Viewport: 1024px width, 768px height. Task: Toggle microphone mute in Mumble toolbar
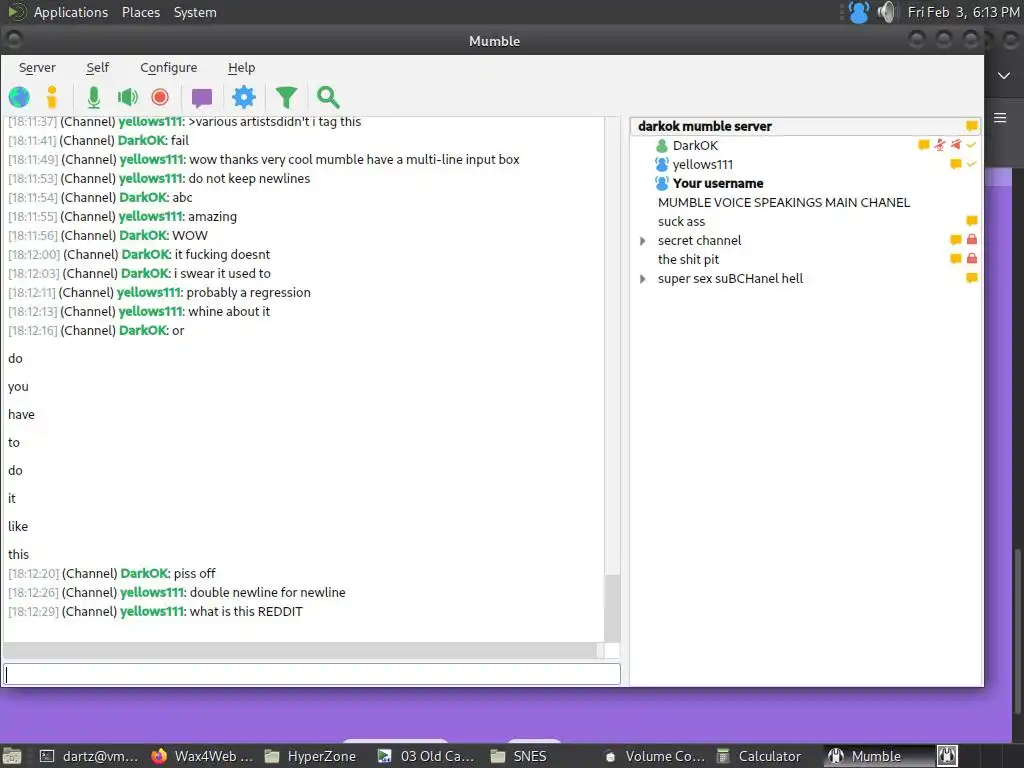94,97
